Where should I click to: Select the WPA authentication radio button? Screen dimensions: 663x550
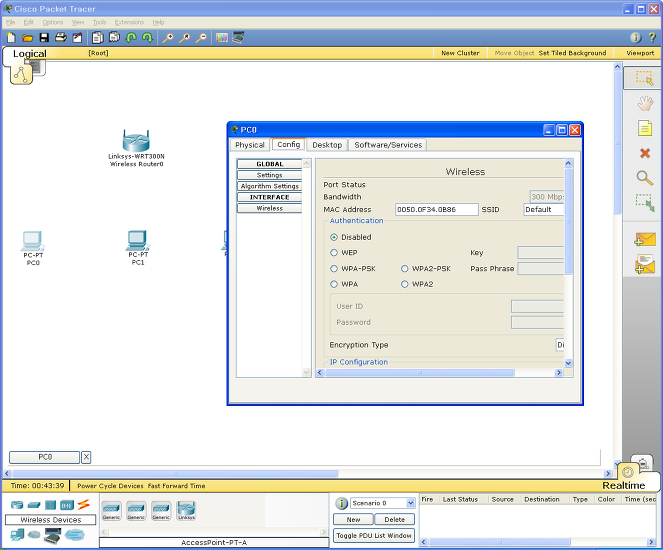(334, 284)
